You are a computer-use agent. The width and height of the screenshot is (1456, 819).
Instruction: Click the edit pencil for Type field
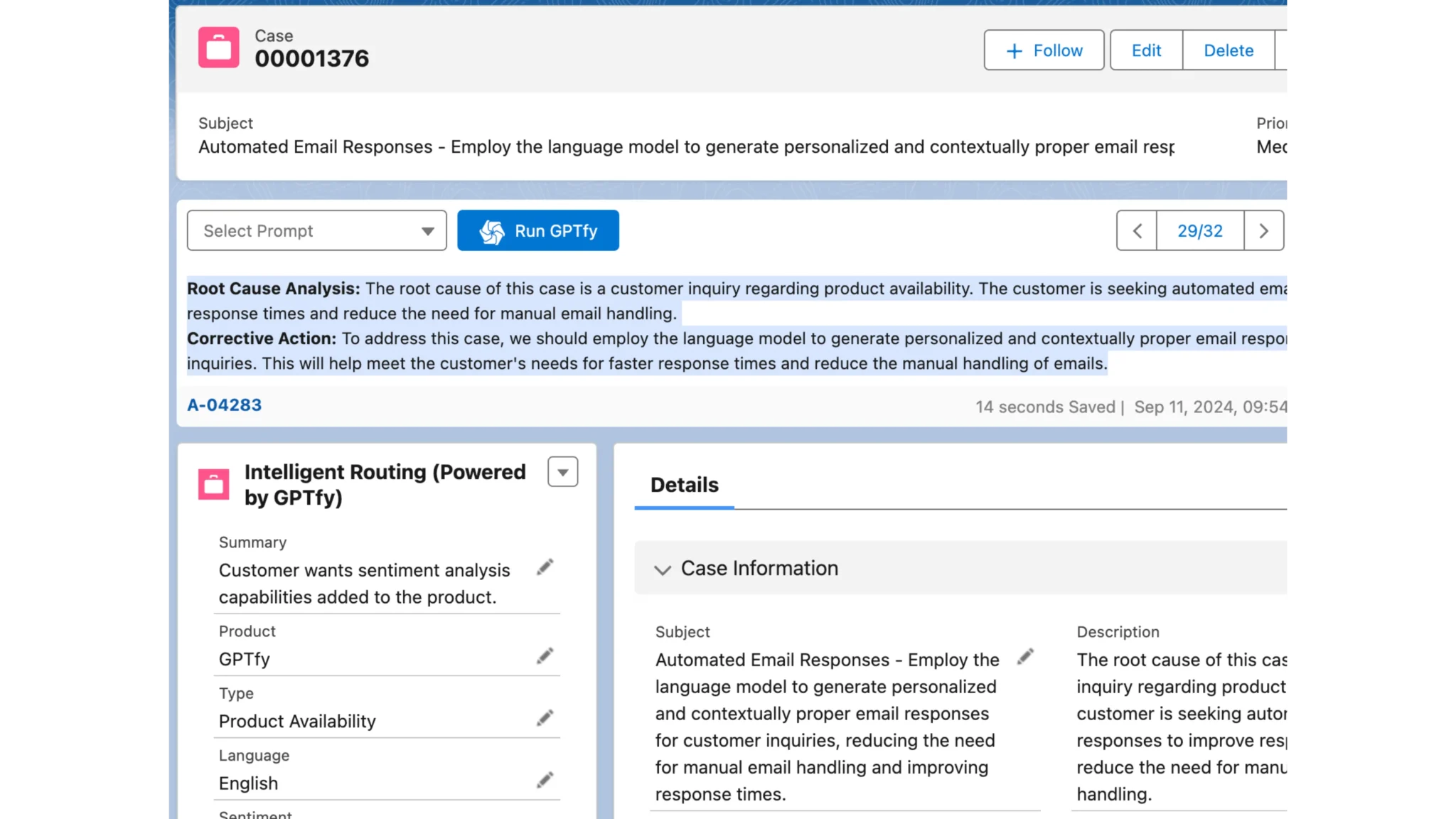[545, 718]
